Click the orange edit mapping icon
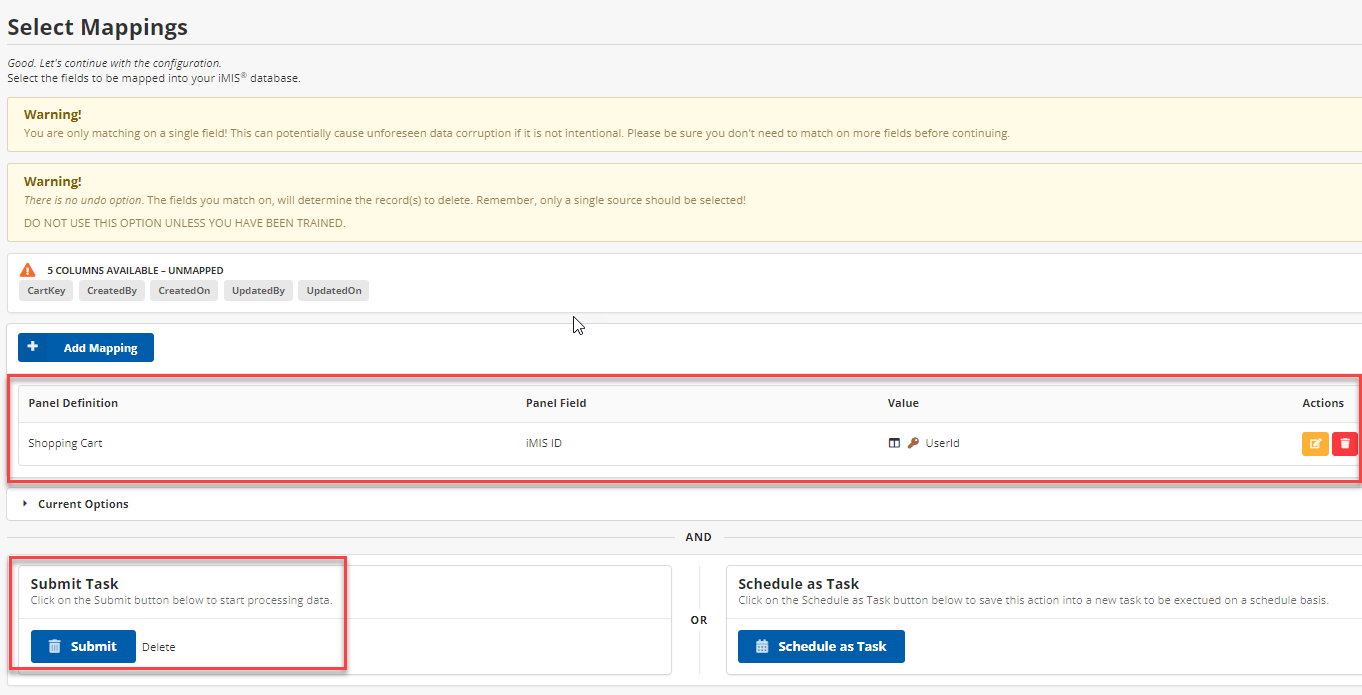Image resolution: width=1362 pixels, height=695 pixels. click(1315, 443)
